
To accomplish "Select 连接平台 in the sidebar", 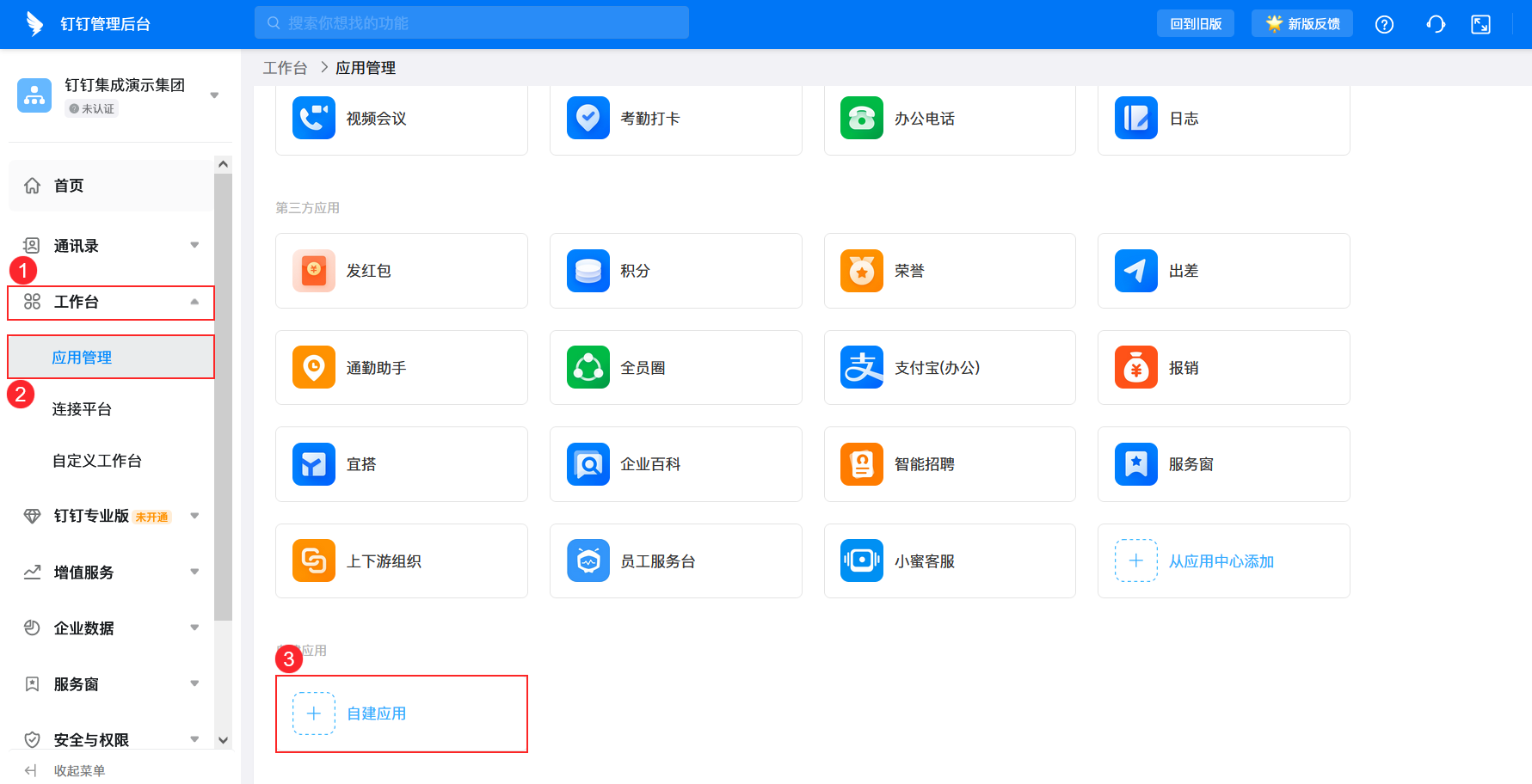I will click(x=82, y=409).
